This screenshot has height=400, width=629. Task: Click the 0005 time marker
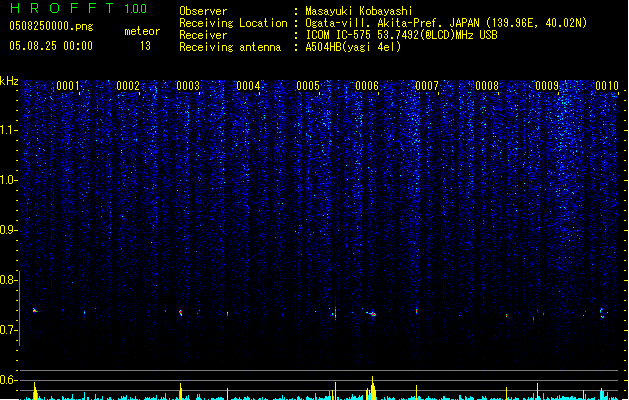pos(308,86)
